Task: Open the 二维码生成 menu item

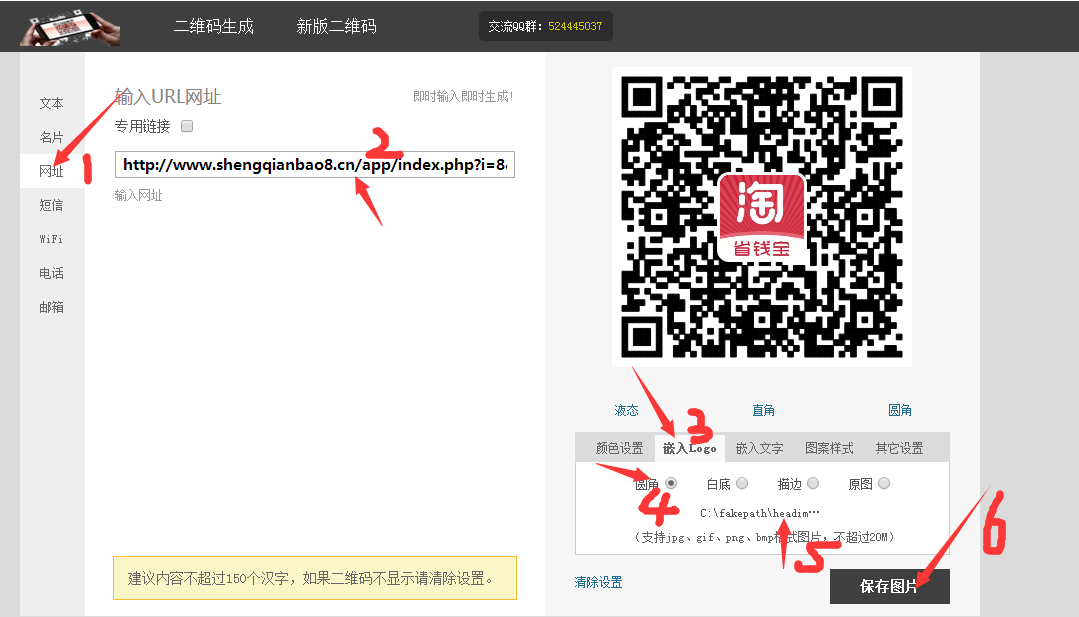Action: click(x=213, y=27)
